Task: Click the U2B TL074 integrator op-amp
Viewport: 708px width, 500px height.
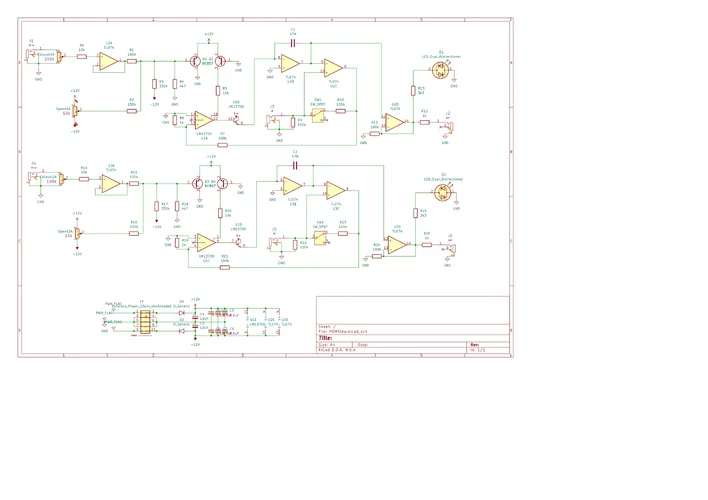Action: coord(290,63)
